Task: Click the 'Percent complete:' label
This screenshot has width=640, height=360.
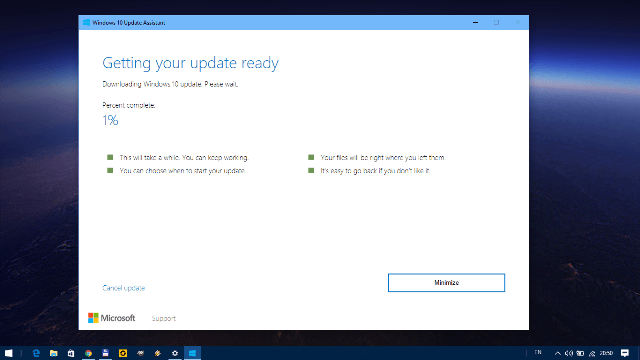Action: (x=129, y=105)
